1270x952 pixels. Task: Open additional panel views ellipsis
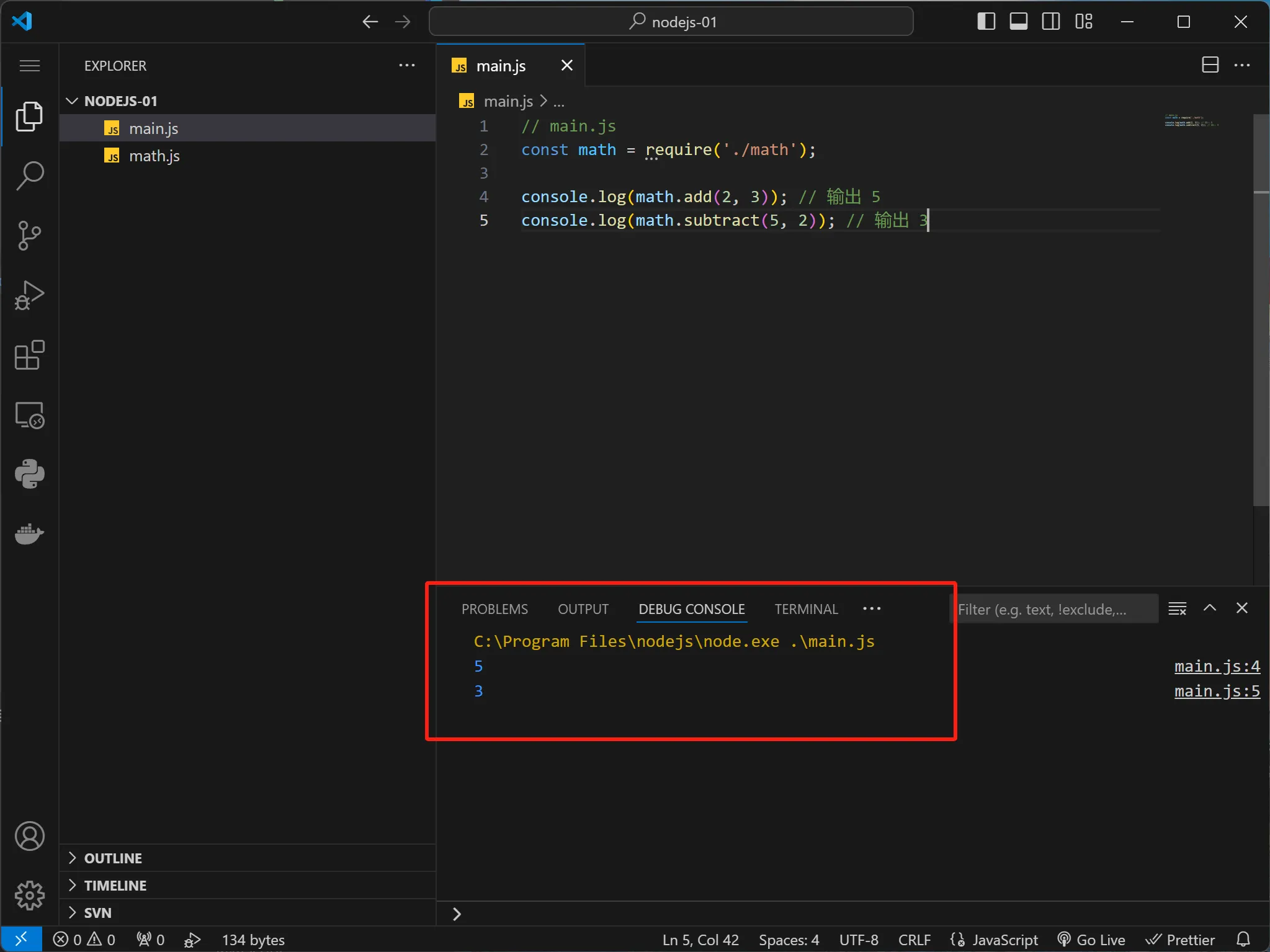(872, 608)
